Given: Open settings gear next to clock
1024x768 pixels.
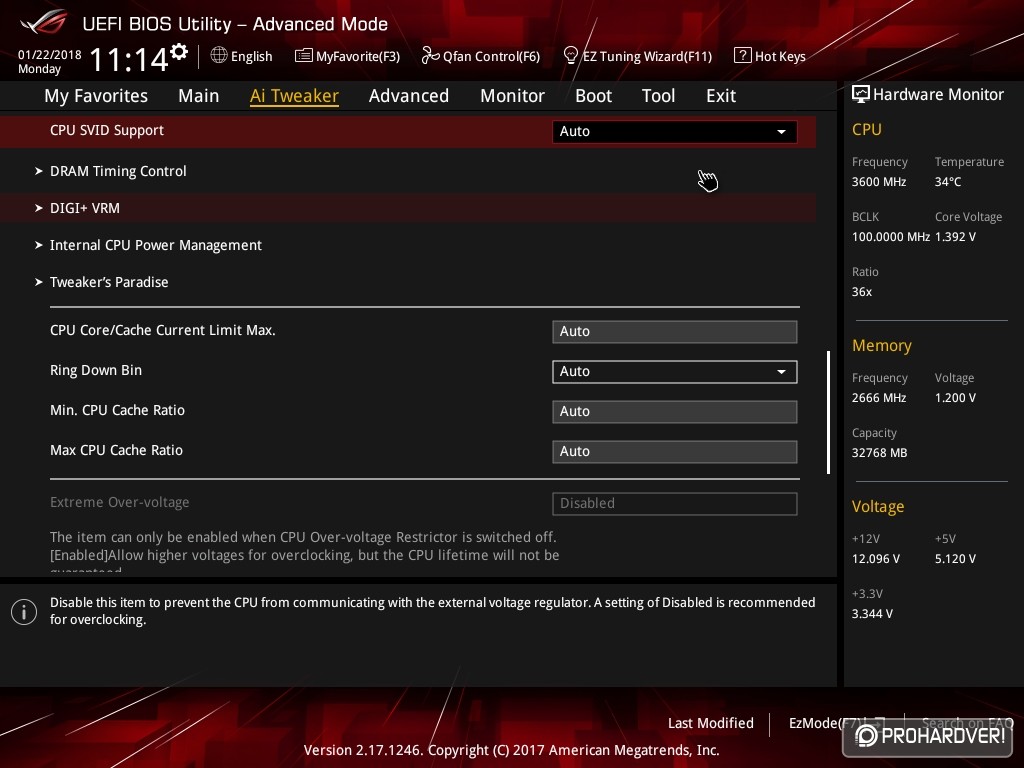Looking at the screenshot, I should coord(179,52).
